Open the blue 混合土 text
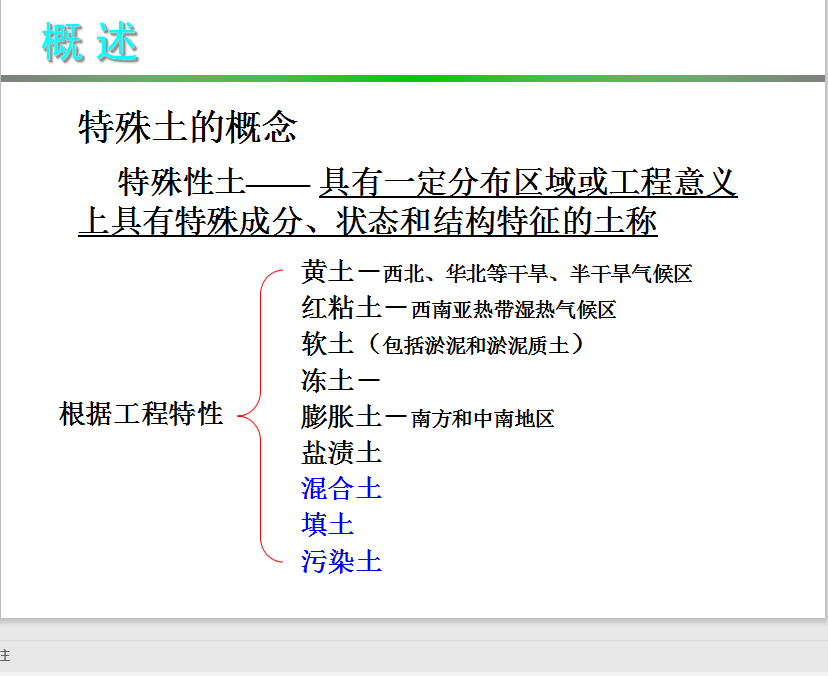Screen dimensions: 828x676 click(x=341, y=488)
